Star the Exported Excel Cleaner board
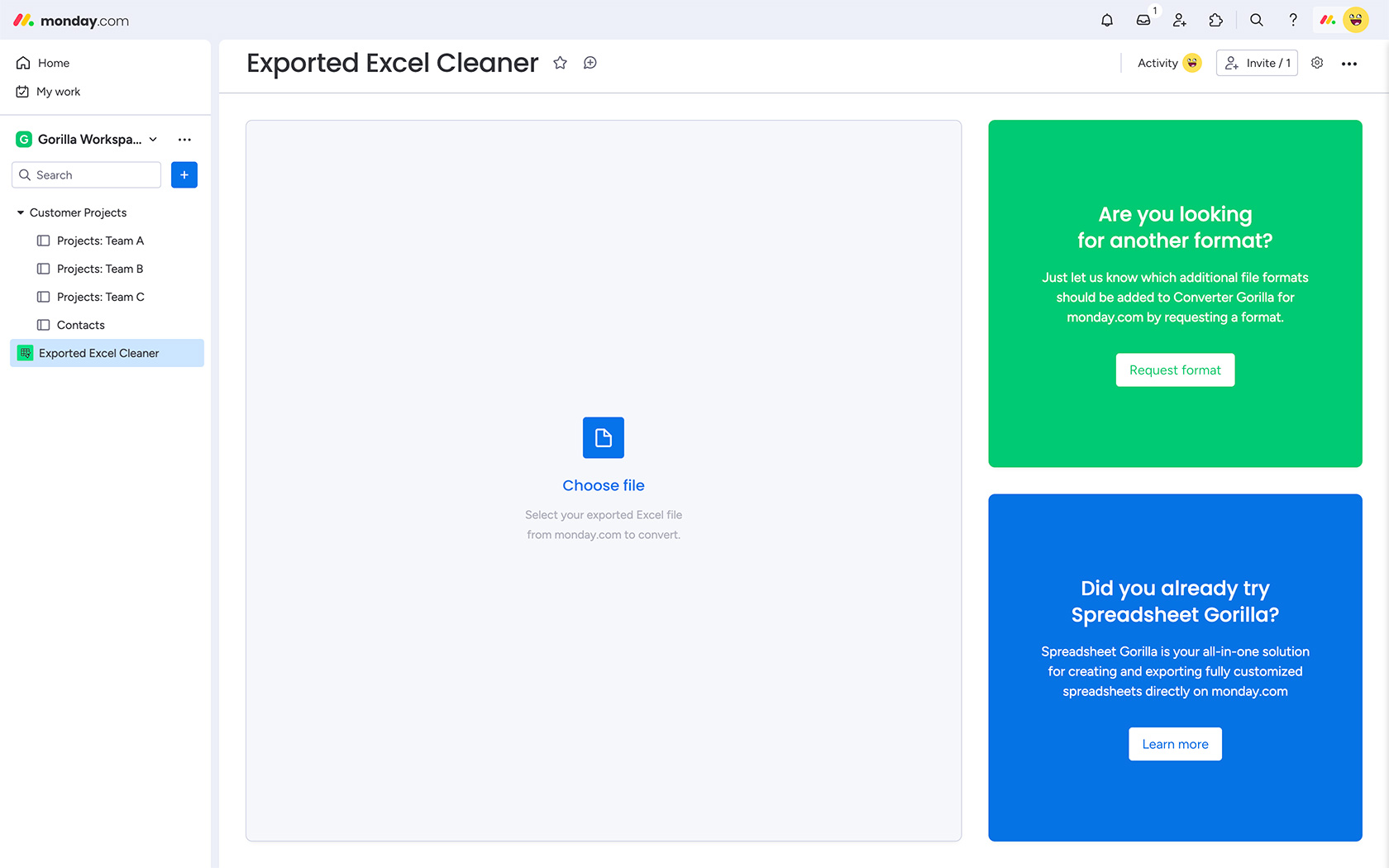 (561, 63)
